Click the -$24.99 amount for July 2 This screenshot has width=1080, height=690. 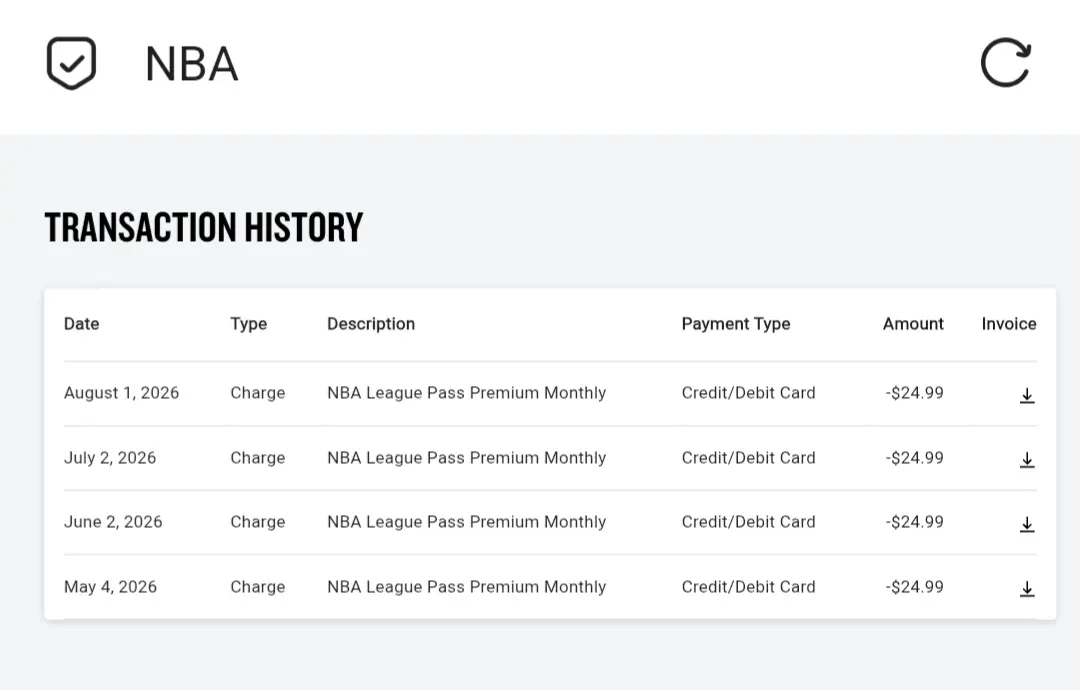coord(915,458)
